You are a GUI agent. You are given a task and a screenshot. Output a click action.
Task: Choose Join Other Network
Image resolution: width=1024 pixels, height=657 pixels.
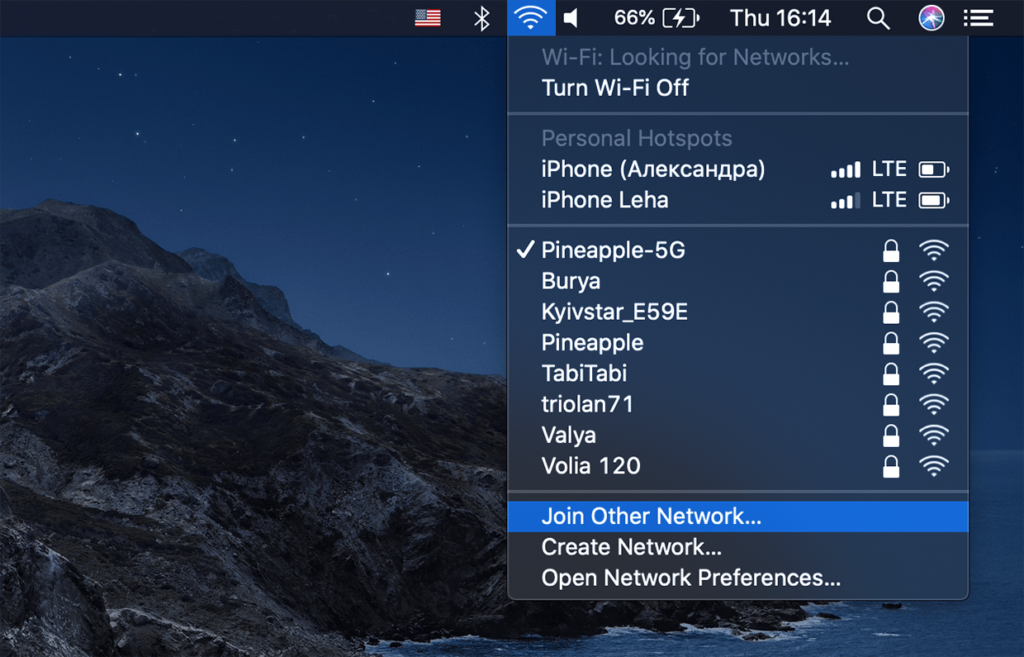(x=650, y=516)
